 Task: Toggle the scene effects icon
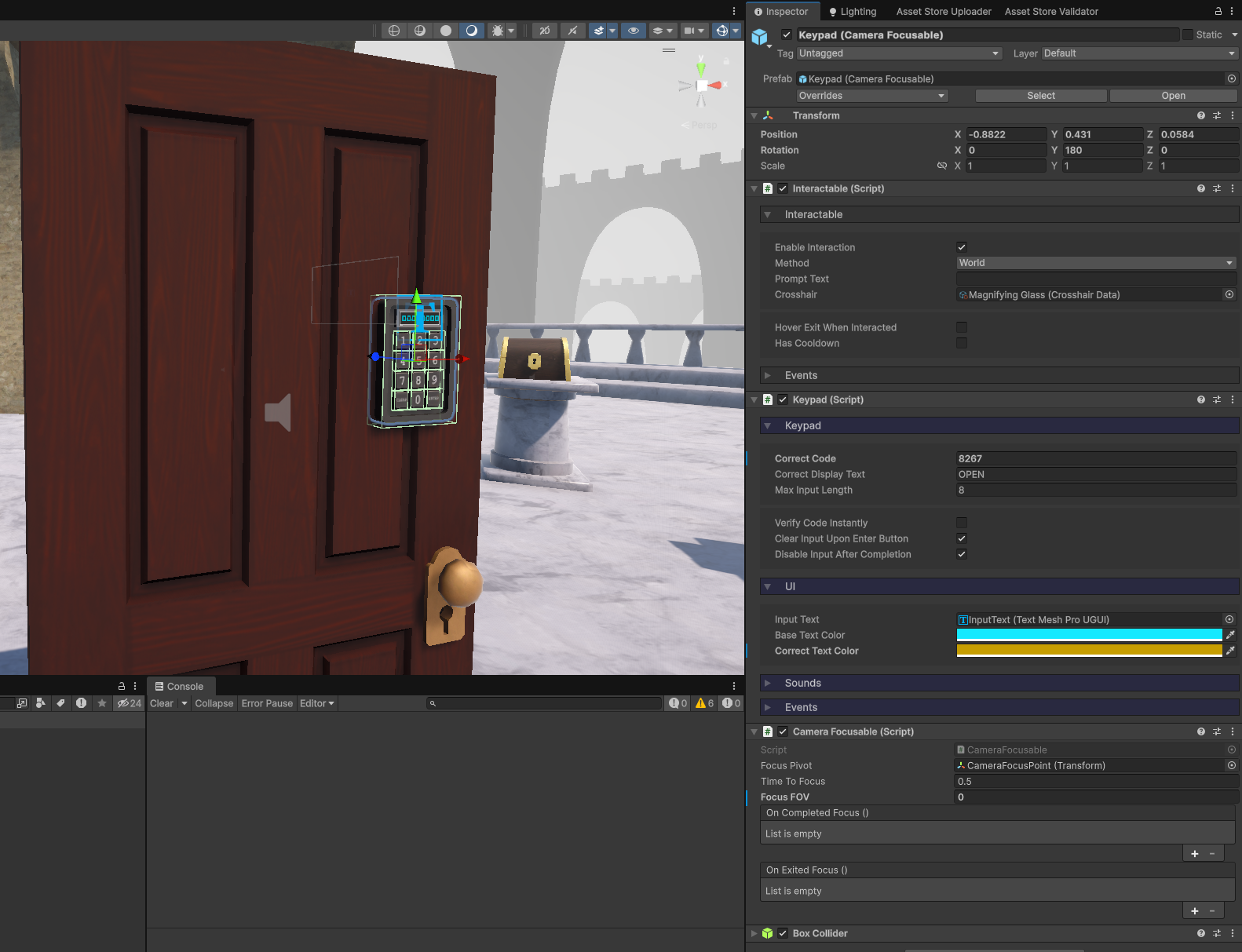pos(599,31)
